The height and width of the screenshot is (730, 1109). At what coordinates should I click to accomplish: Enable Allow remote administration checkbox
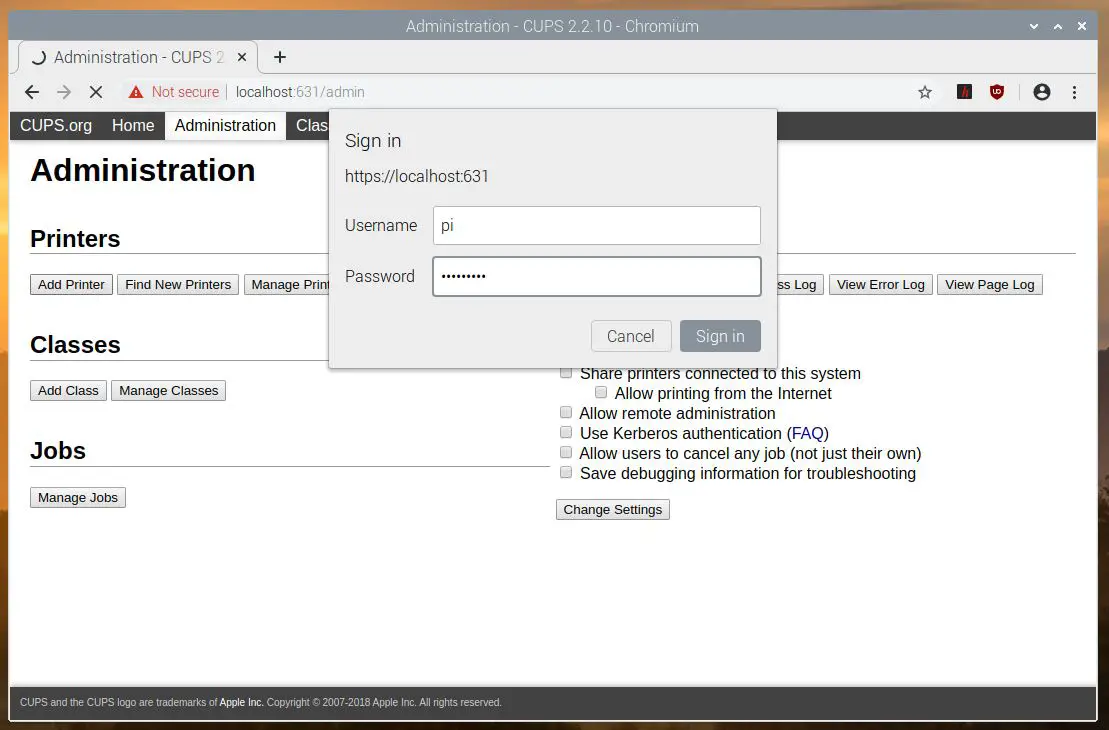[566, 413]
